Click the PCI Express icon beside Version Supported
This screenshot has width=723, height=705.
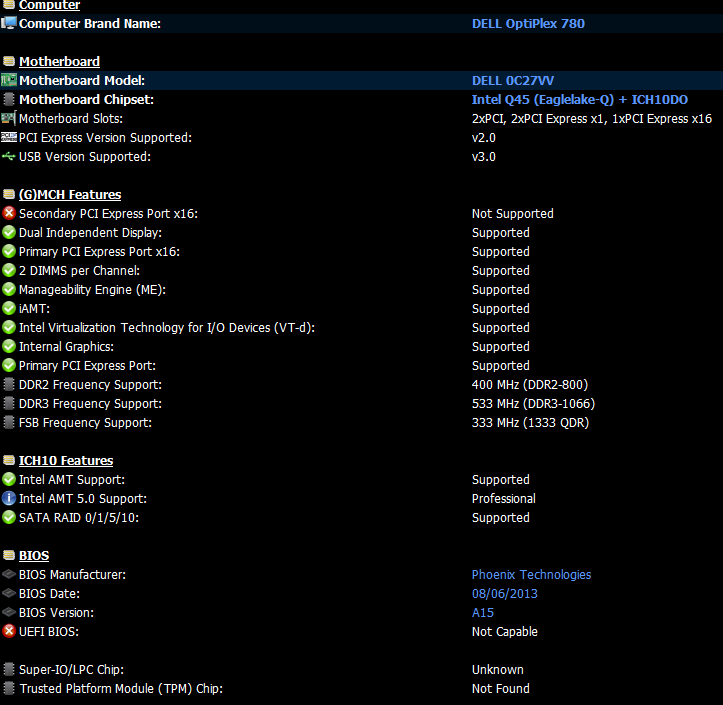[9, 137]
